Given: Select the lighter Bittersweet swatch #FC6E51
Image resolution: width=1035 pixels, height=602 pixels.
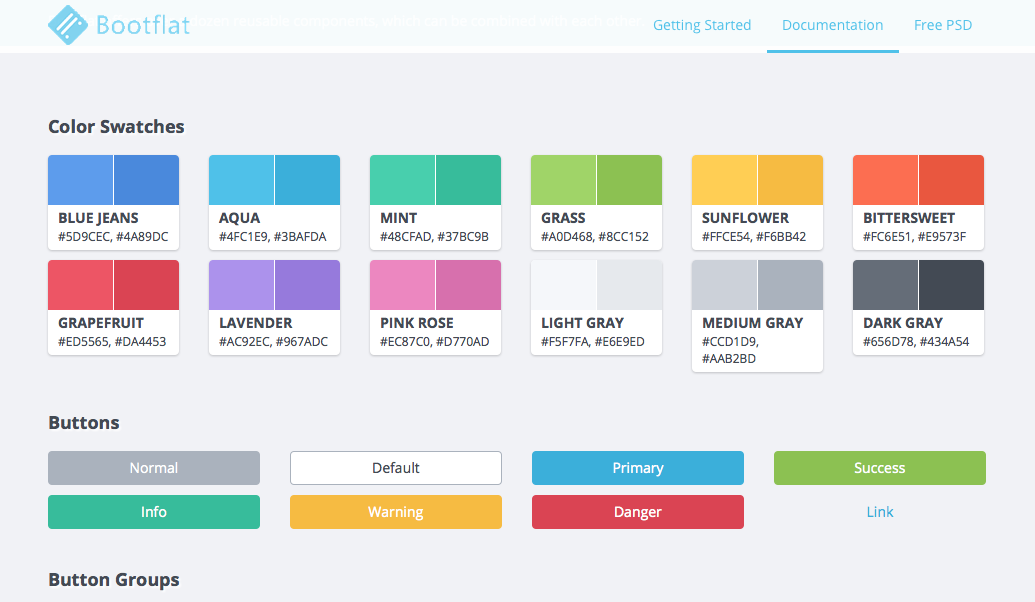Looking at the screenshot, I should click(x=886, y=180).
